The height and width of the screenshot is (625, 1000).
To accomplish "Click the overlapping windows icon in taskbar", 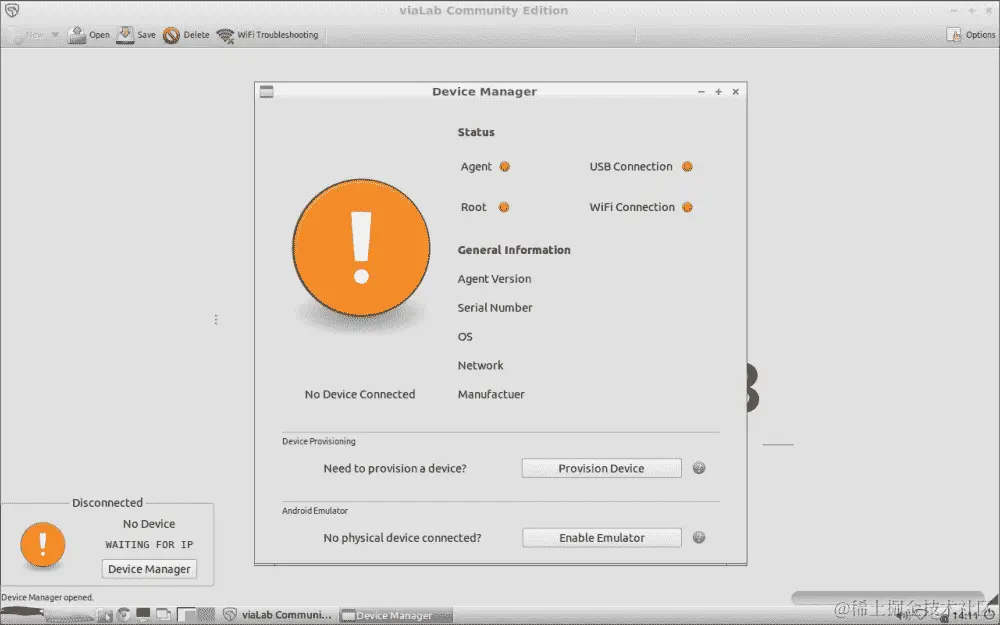I will coord(163,615).
